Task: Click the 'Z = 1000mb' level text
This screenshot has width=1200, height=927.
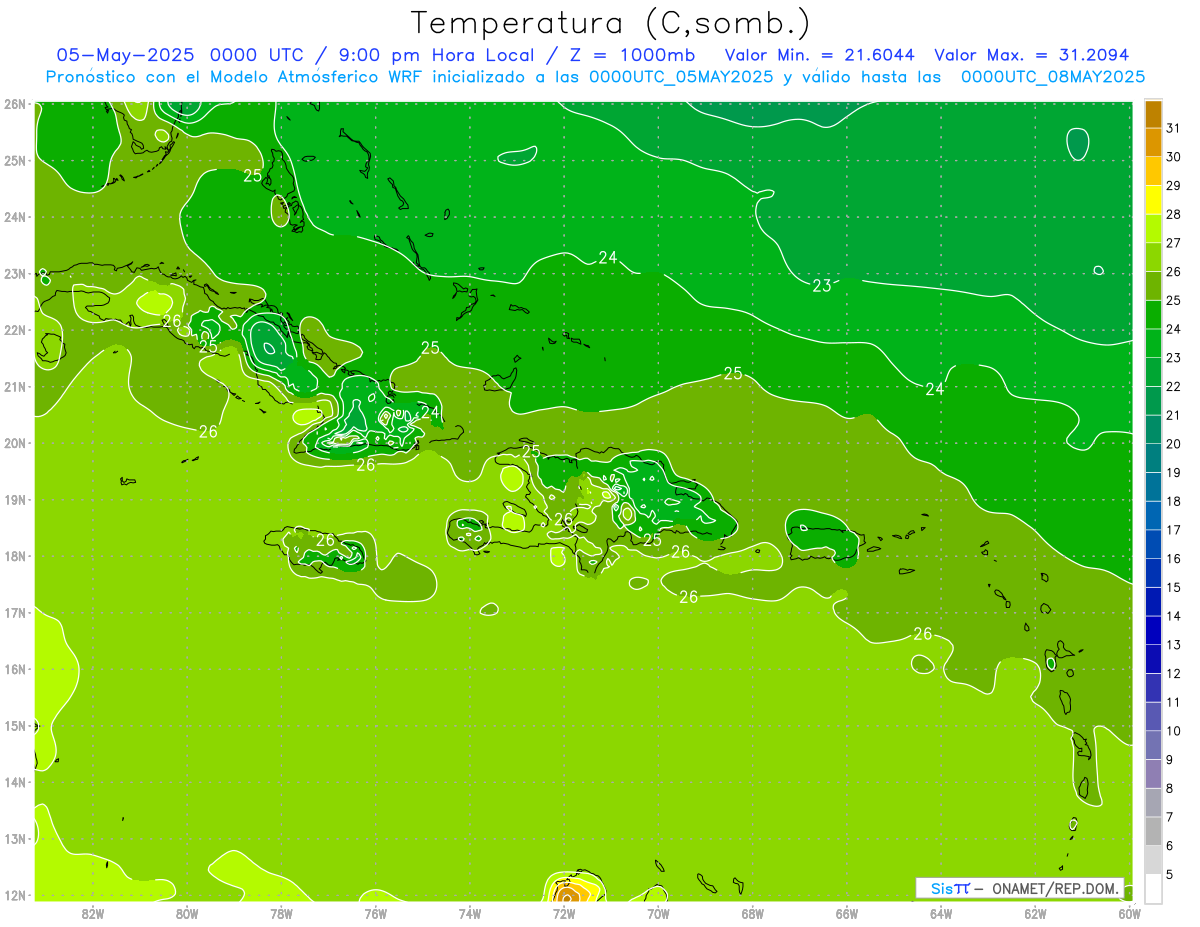Action: click(630, 54)
